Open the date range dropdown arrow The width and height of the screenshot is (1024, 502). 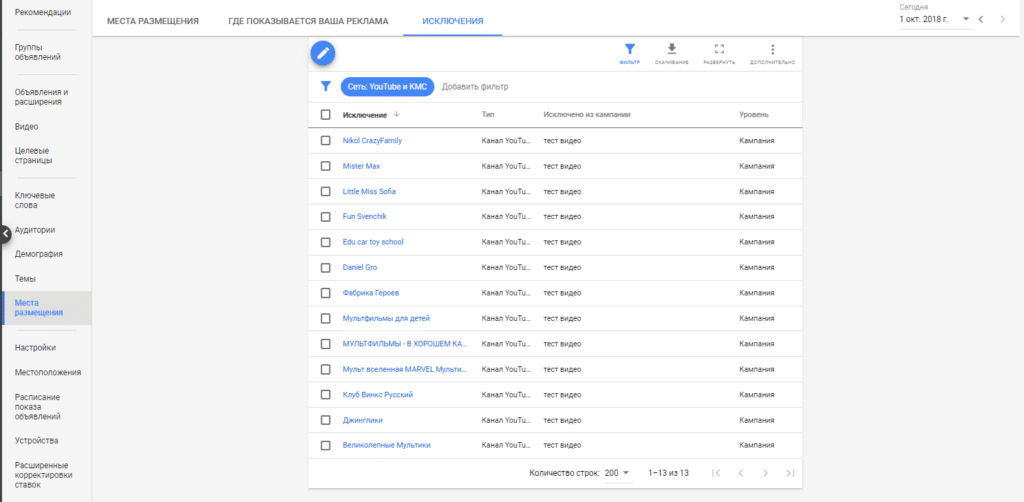click(965, 19)
